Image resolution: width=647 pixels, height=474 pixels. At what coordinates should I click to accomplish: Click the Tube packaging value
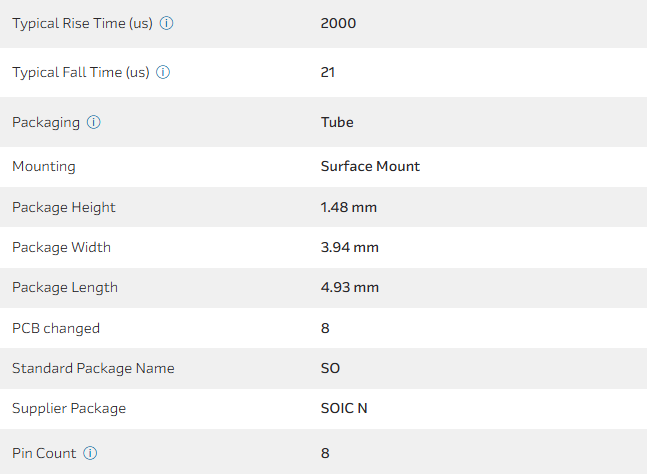point(337,122)
